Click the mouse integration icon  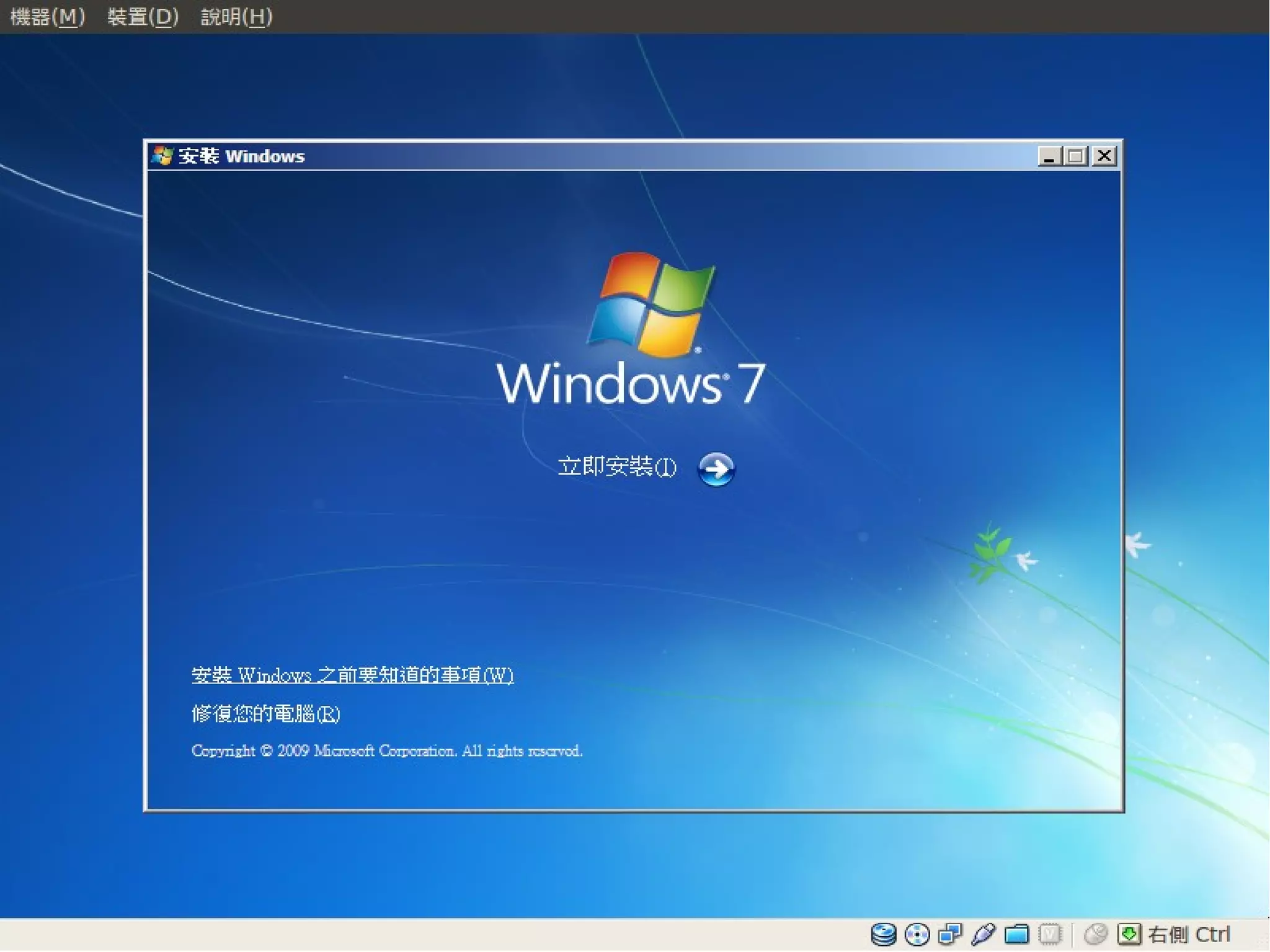[x=1096, y=934]
